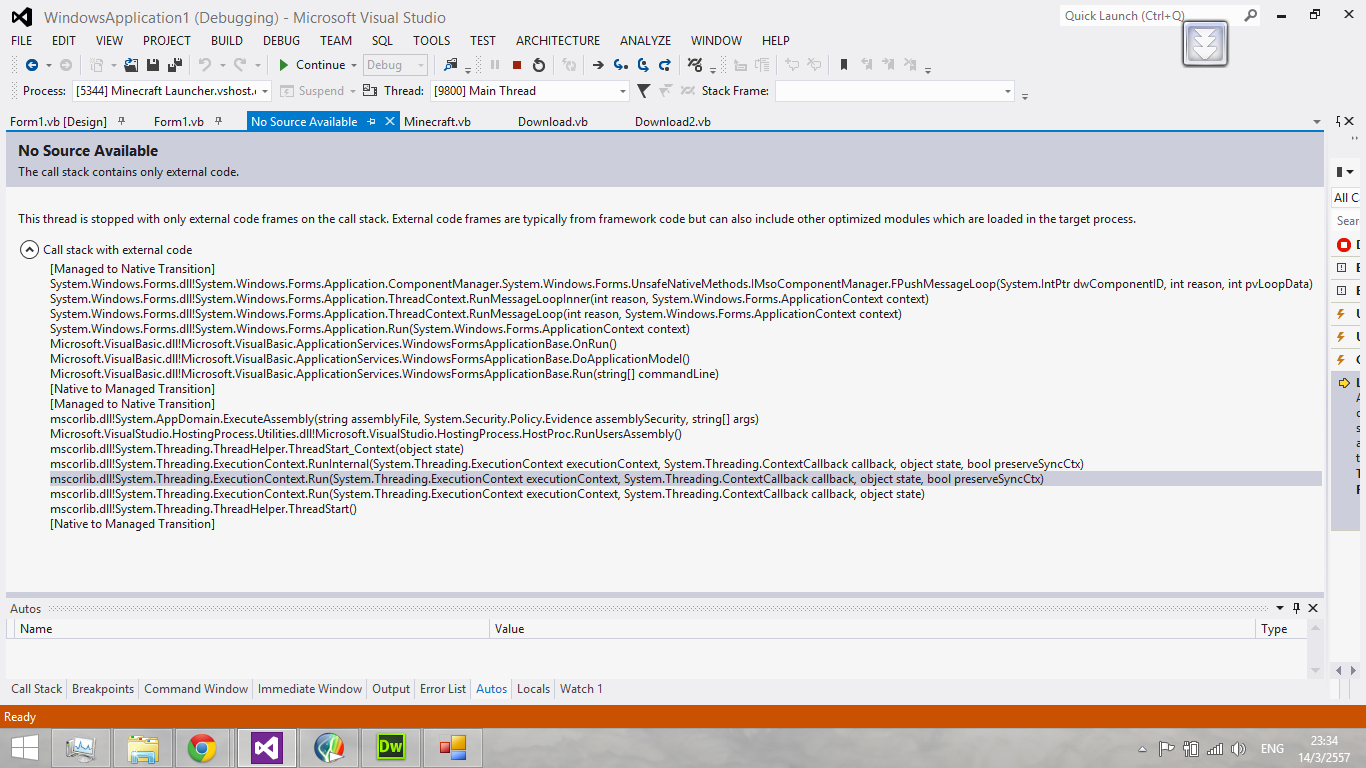The image size is (1366, 768).
Task: Expand the Thread selection dropdown
Action: 622,91
